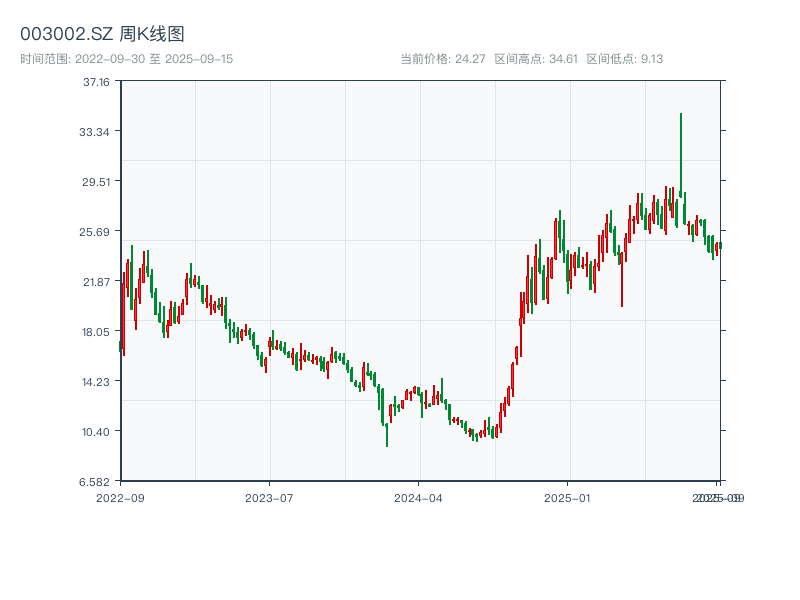Click the 14.23 price level label
The height and width of the screenshot is (600, 800).
pos(96,382)
